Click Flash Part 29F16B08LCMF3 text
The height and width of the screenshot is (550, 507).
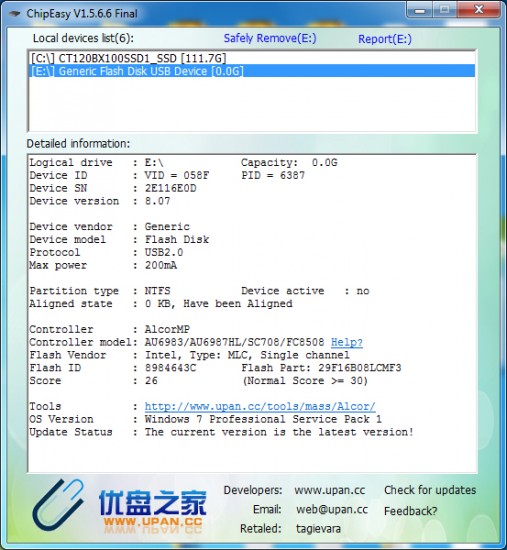(x=321, y=368)
